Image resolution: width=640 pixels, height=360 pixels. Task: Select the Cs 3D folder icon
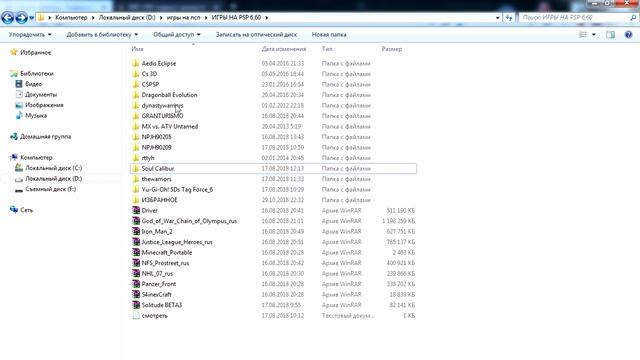click(x=136, y=74)
